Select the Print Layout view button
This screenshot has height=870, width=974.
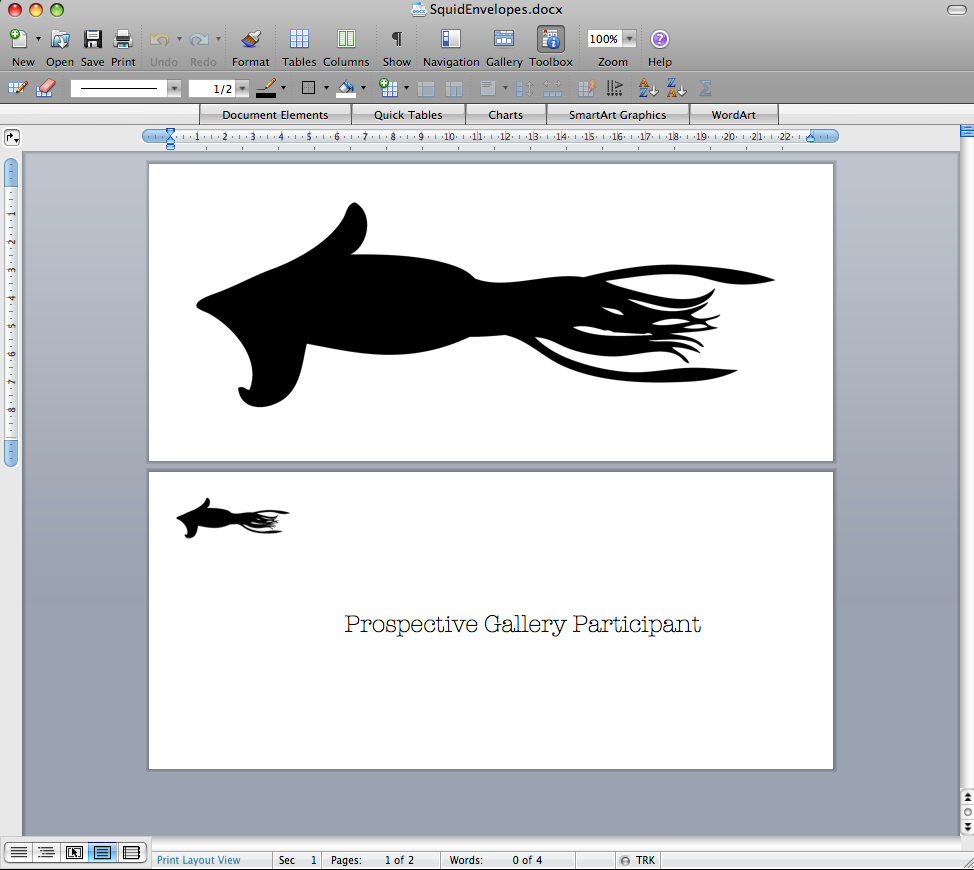[x=102, y=853]
